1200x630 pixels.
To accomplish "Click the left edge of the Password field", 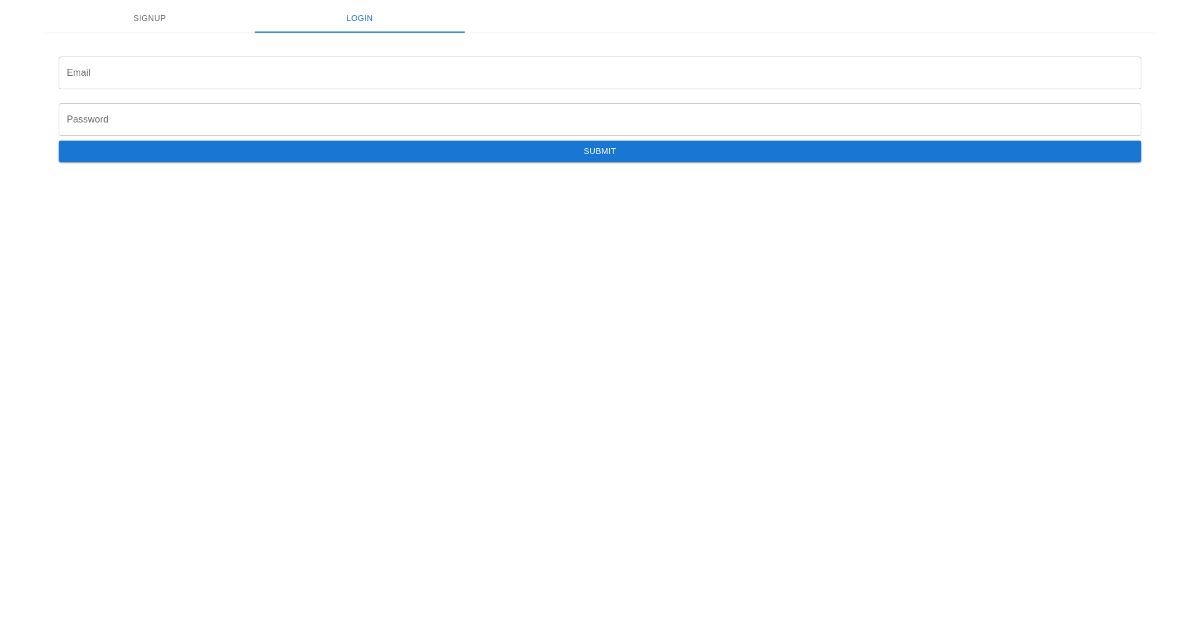I will 68,119.
